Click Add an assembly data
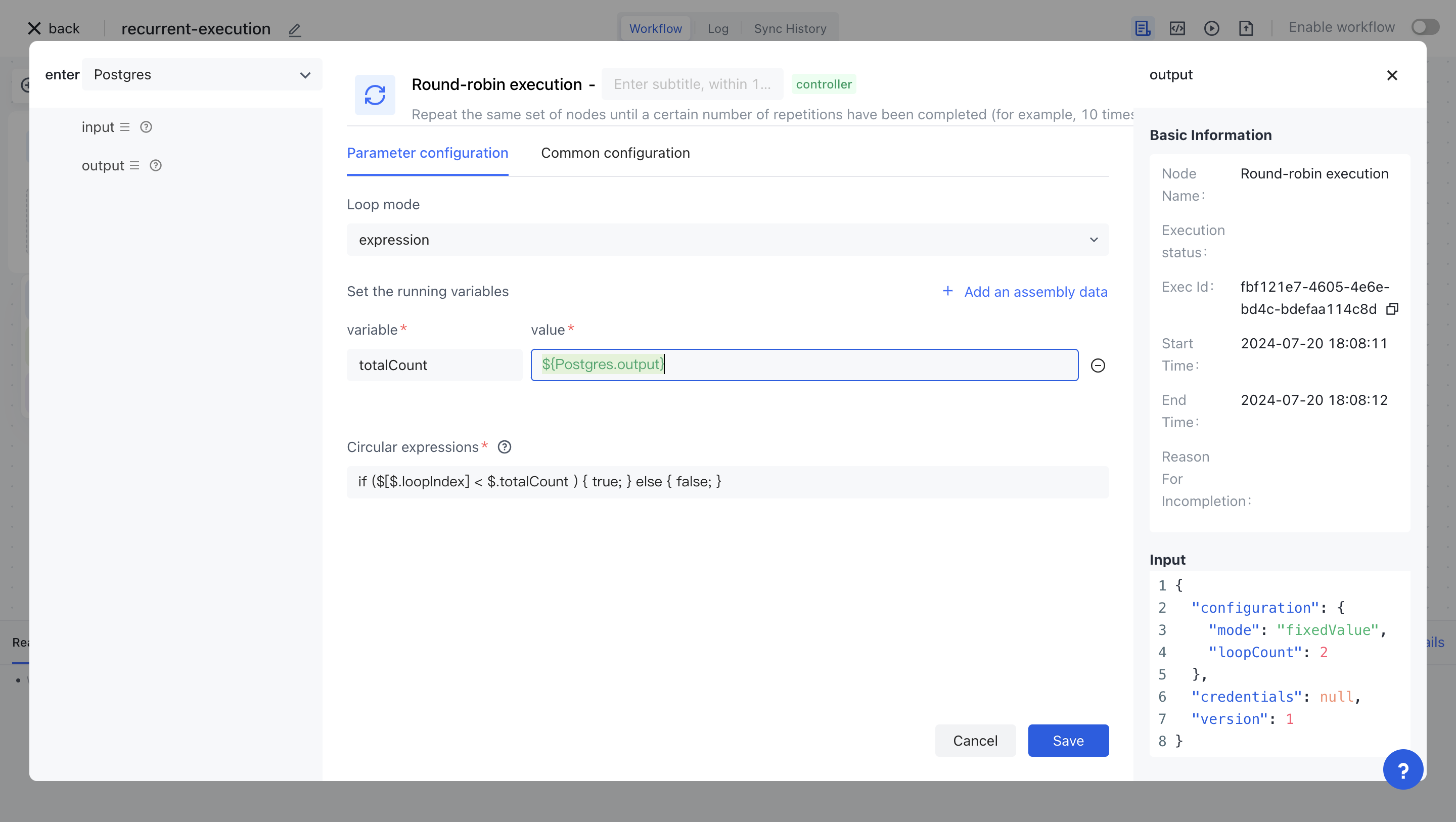This screenshot has width=1456, height=822. coord(1025,292)
